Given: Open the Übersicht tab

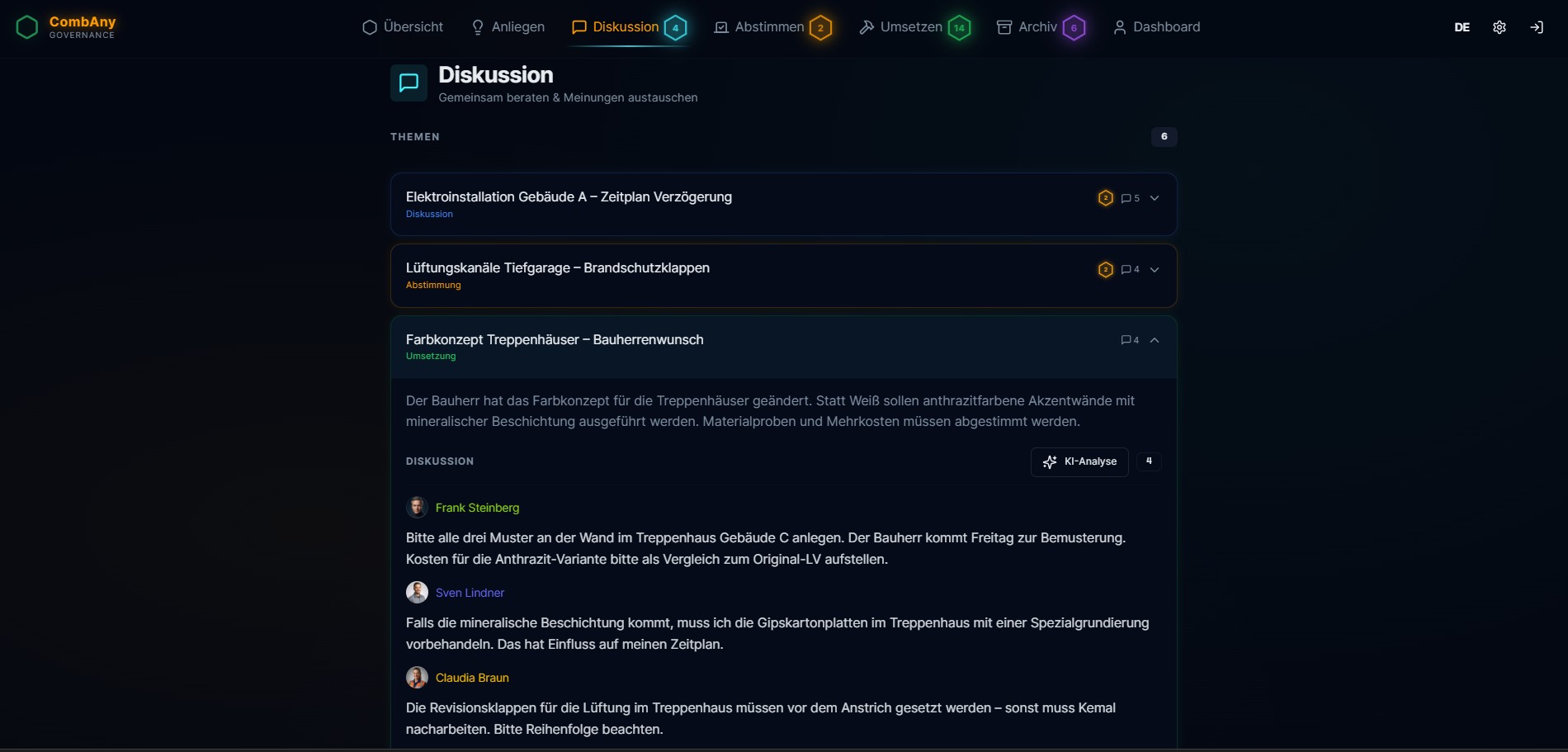Looking at the screenshot, I should [x=403, y=27].
